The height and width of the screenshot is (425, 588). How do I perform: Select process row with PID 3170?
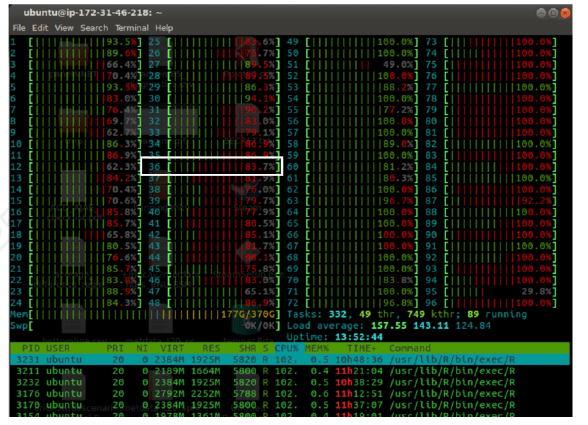coord(290,405)
